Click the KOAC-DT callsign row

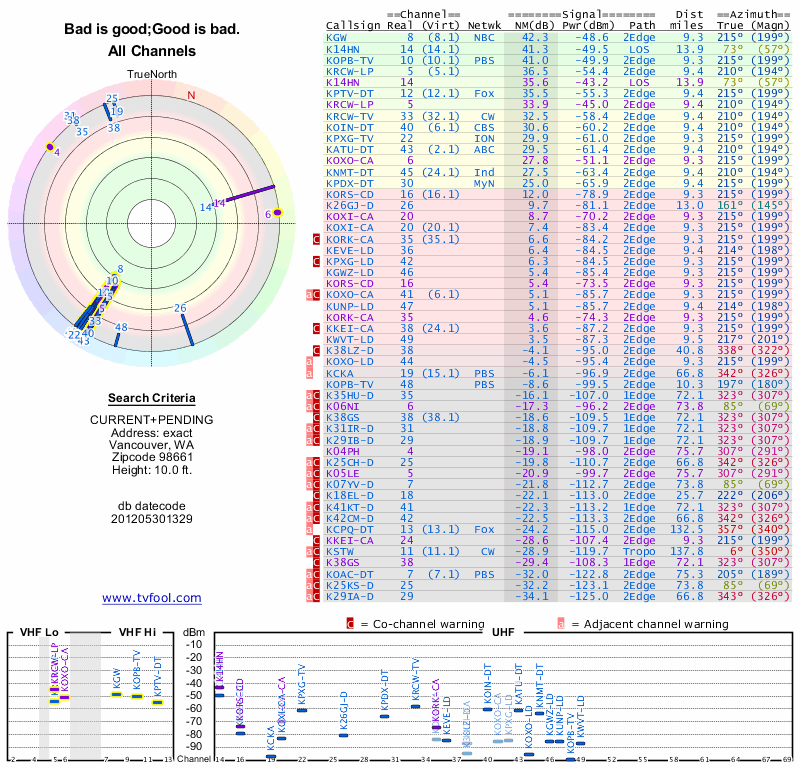[349, 574]
